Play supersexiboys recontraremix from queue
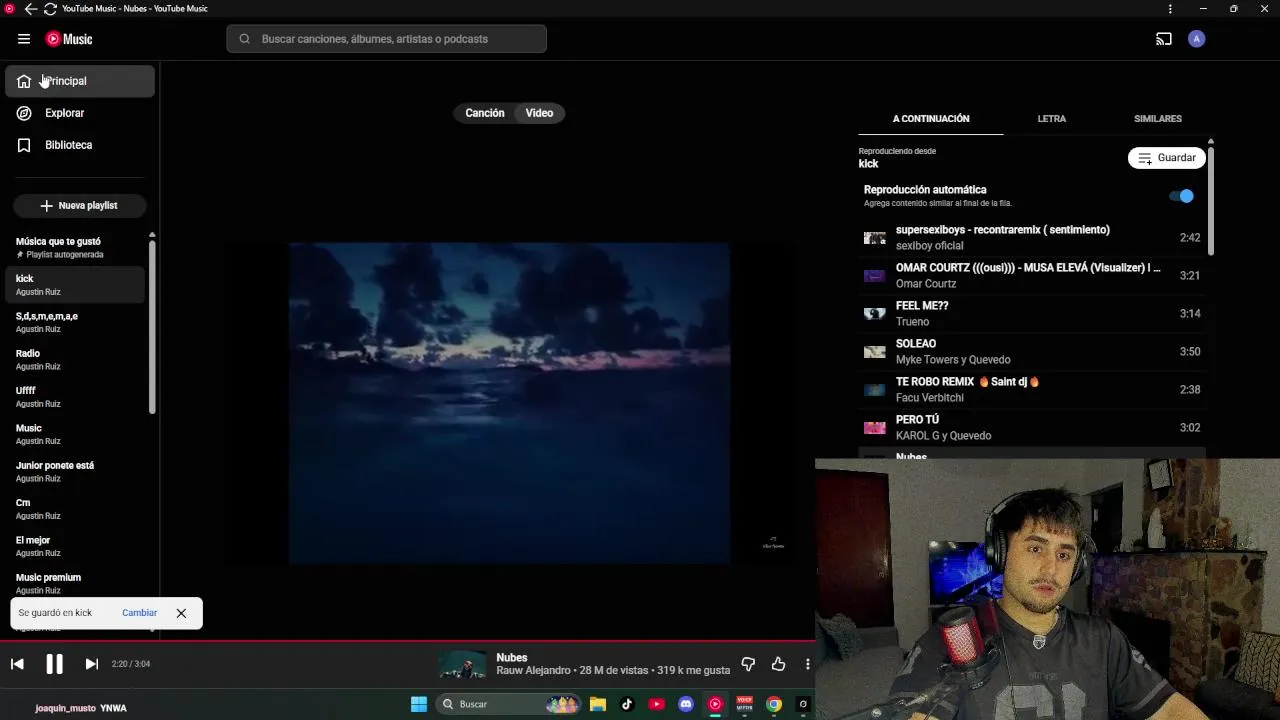 (1032, 238)
